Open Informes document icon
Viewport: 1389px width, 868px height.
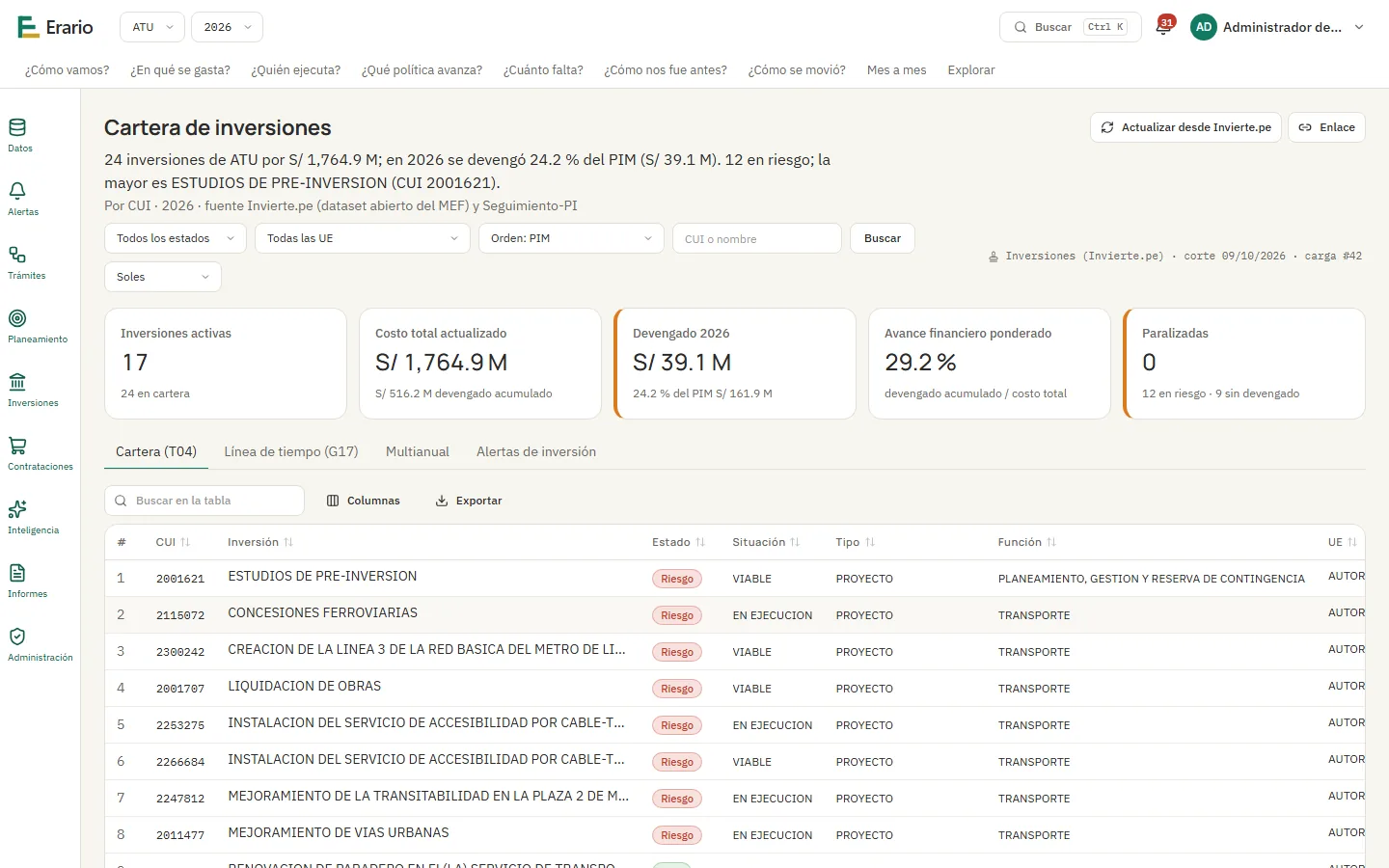tap(17, 573)
